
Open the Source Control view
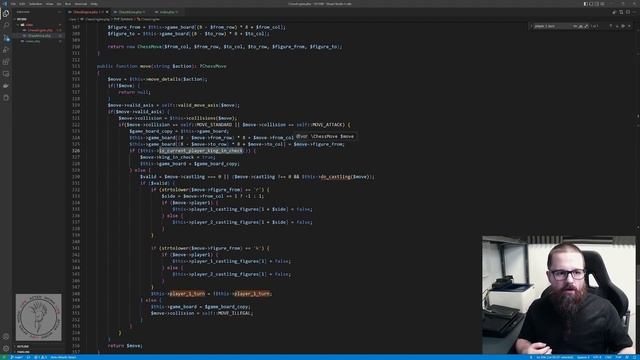(x=6, y=38)
